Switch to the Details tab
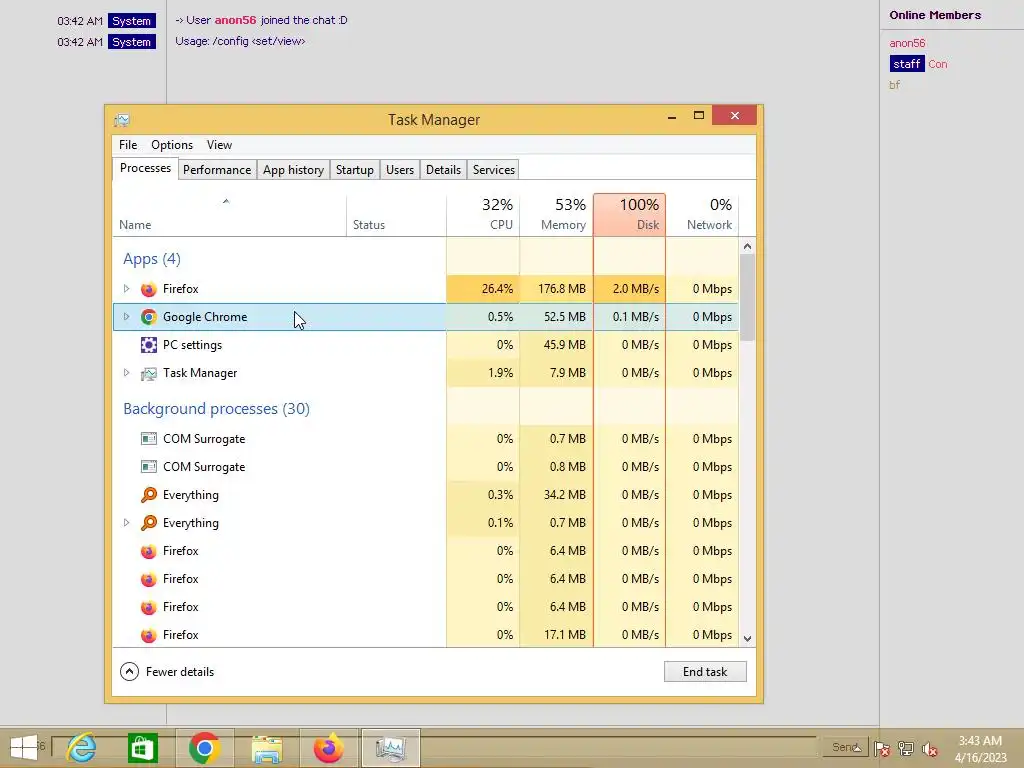 pyautogui.click(x=443, y=170)
